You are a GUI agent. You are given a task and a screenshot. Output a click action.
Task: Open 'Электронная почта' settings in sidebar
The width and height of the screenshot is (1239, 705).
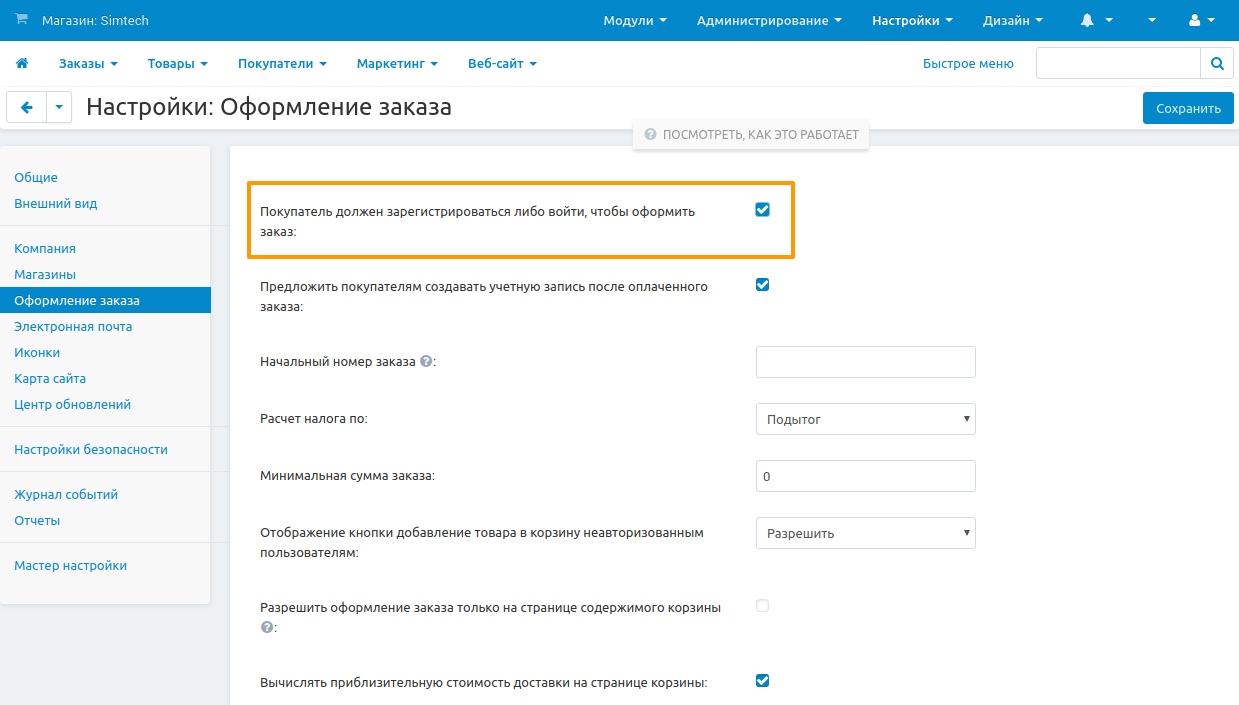click(73, 327)
